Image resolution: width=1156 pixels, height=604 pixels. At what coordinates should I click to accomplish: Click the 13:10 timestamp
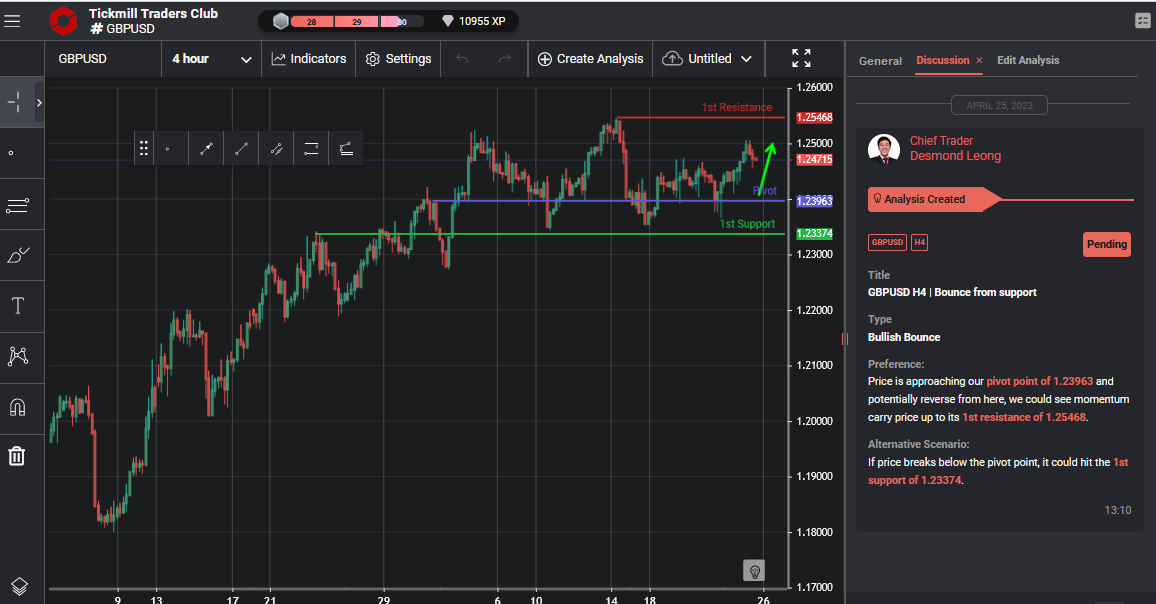[x=1118, y=510]
